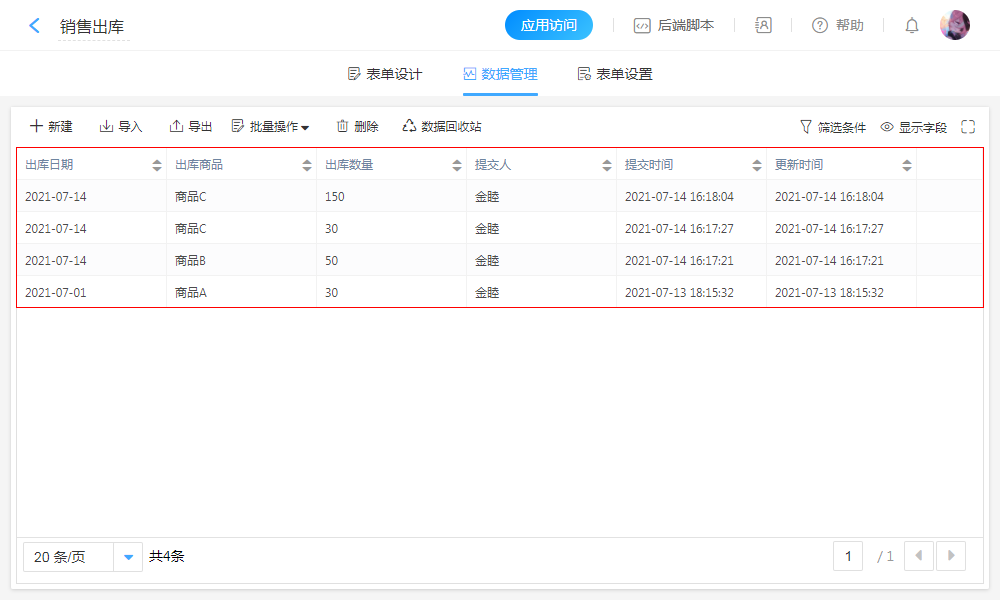
Task: Switch to the 表单设计 tab
Action: pyautogui.click(x=385, y=74)
